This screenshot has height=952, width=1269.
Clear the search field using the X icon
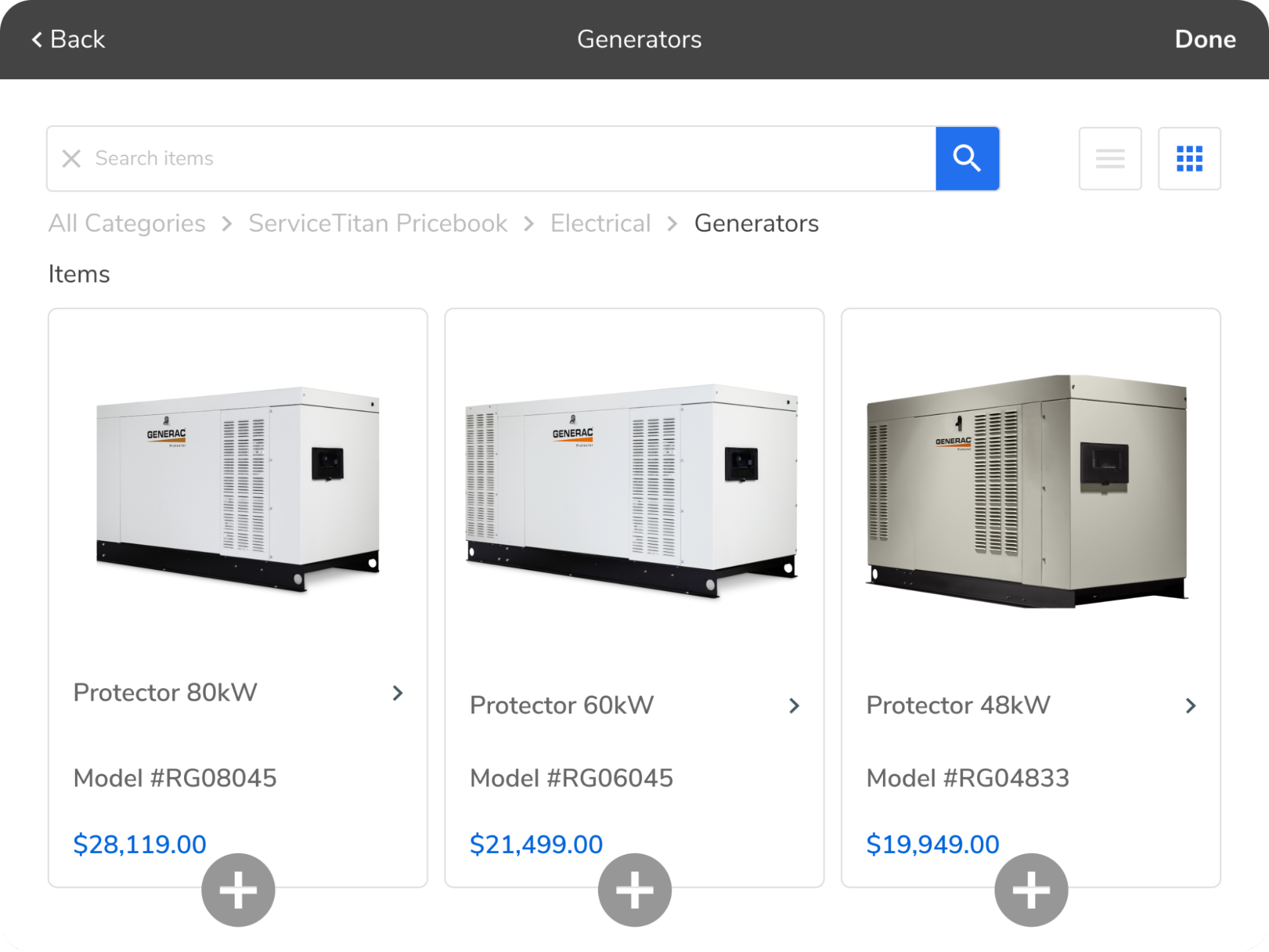pyautogui.click(x=71, y=158)
